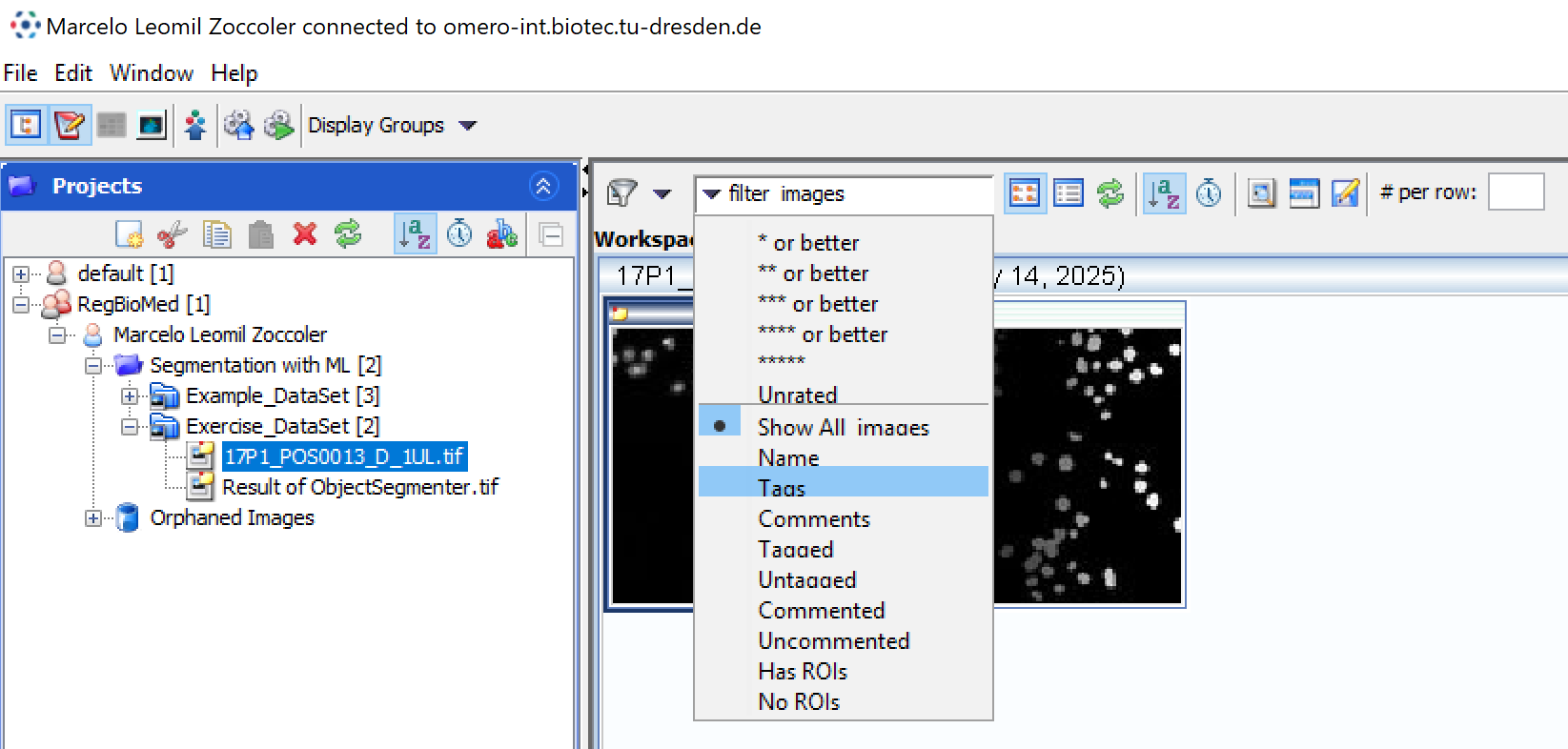
Task: Click the paste clipboard icon in Projects
Action: (x=261, y=234)
